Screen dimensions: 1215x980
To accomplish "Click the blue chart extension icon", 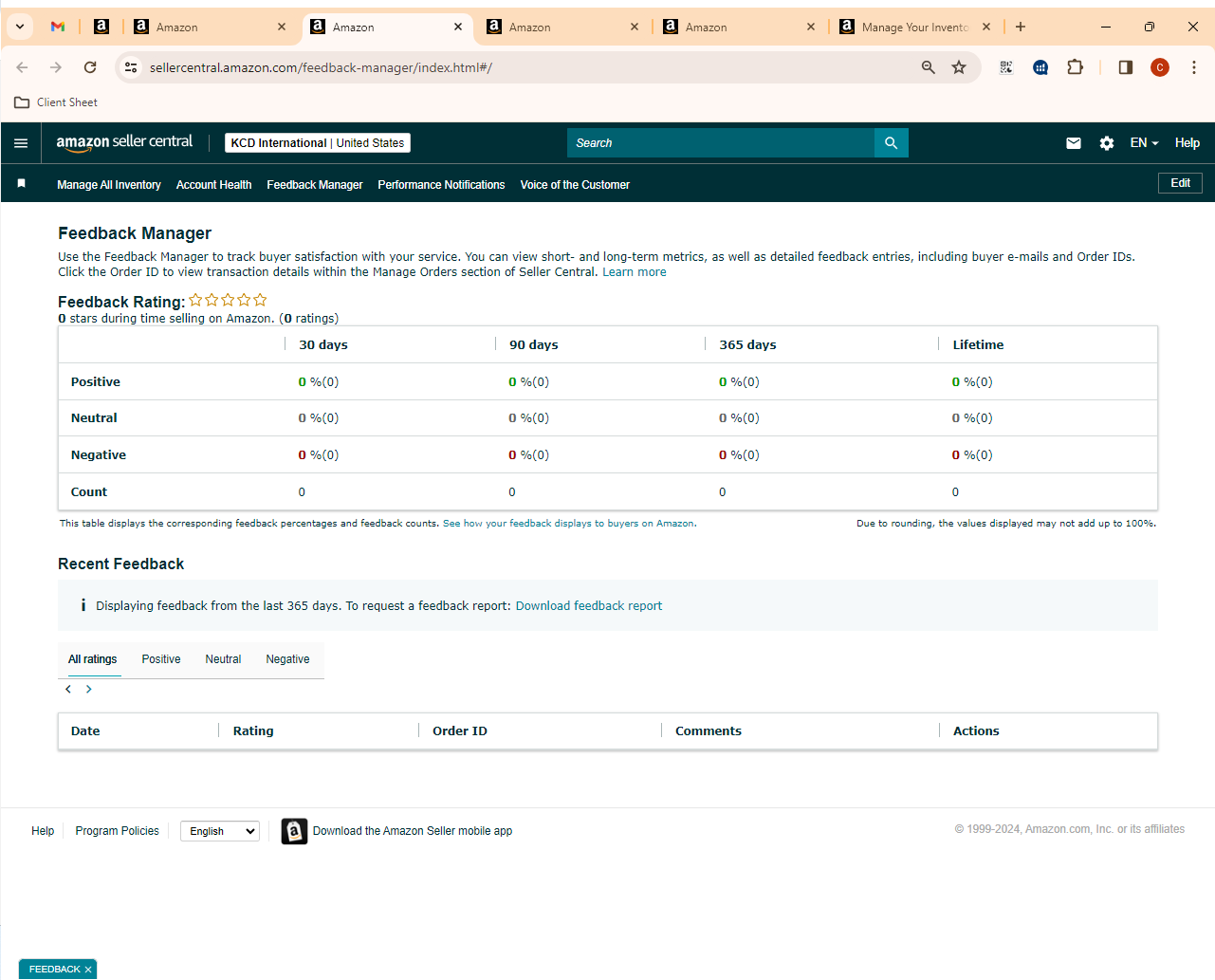I will click(1040, 67).
